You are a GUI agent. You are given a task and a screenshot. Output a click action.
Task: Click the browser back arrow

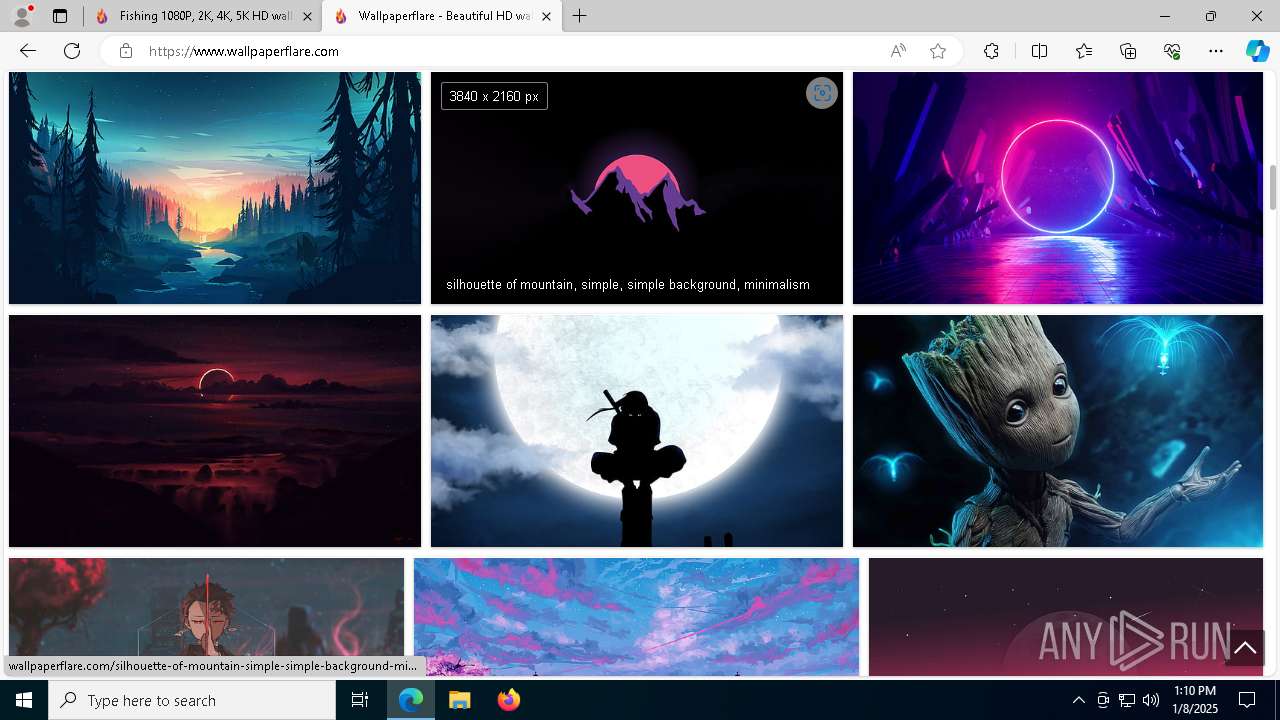pyautogui.click(x=28, y=51)
